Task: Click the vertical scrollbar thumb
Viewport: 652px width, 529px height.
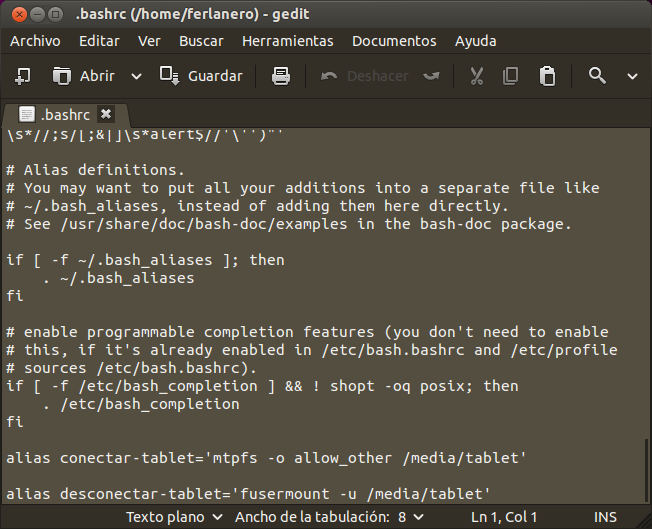Action: (647, 470)
